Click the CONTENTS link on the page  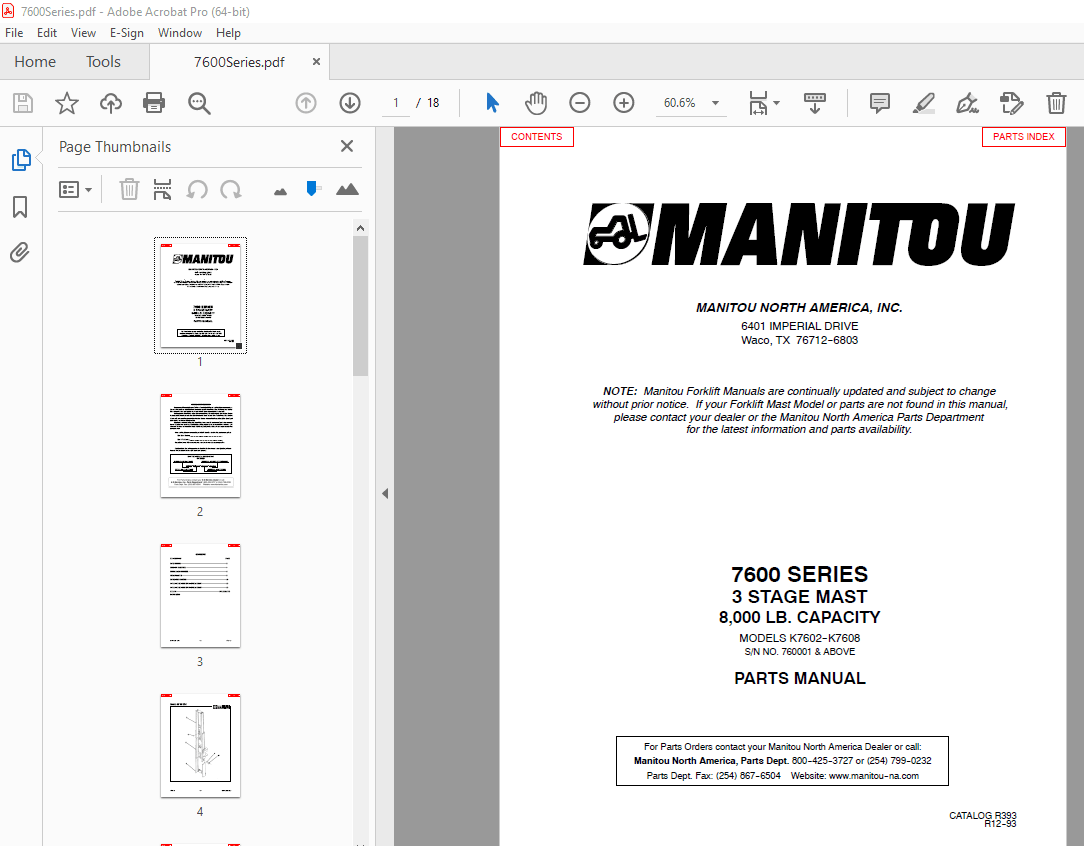(x=536, y=136)
